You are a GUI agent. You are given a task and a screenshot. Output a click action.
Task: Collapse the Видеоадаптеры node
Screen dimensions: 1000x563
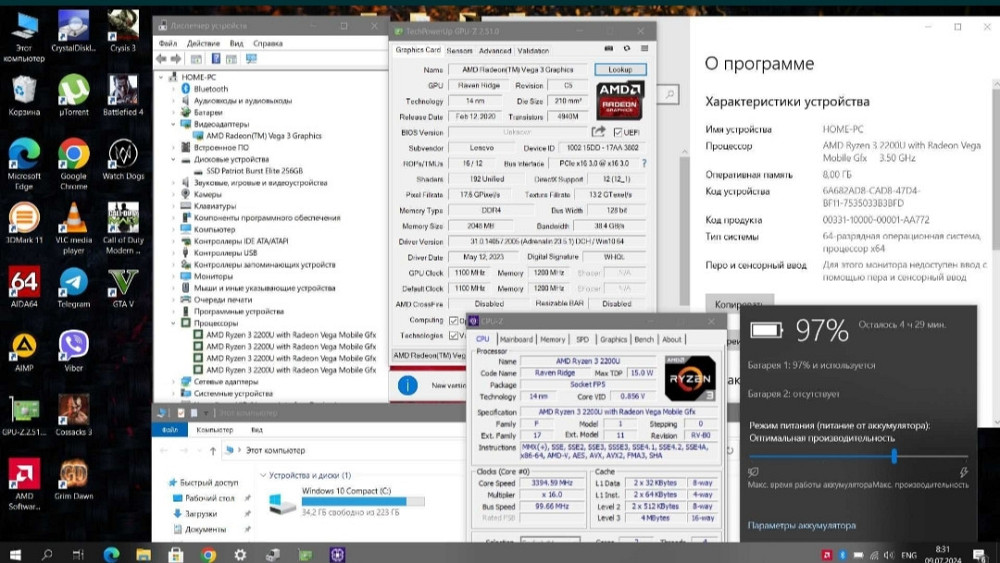173,124
